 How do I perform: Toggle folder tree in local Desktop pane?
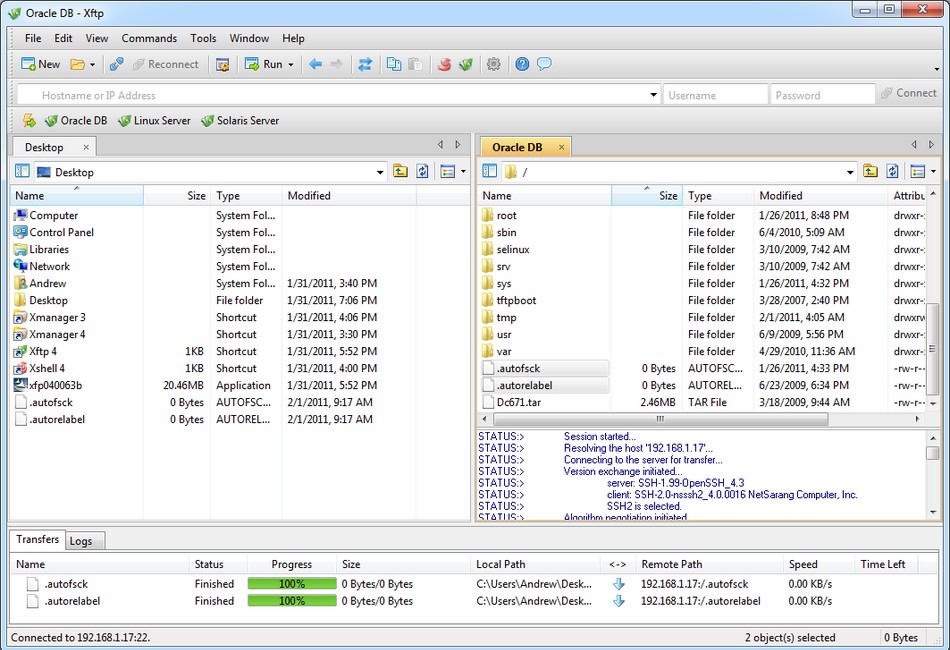(22, 172)
